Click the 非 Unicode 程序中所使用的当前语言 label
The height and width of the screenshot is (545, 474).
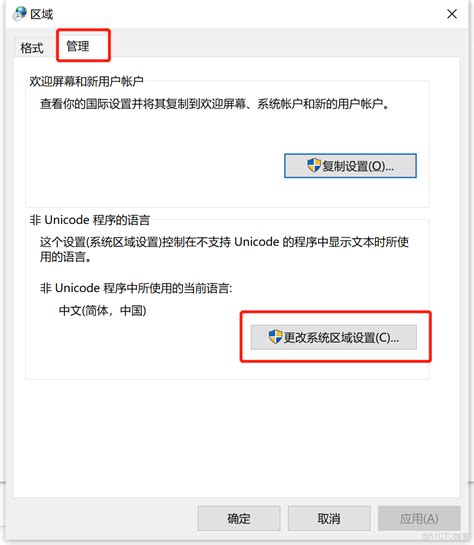(x=136, y=288)
